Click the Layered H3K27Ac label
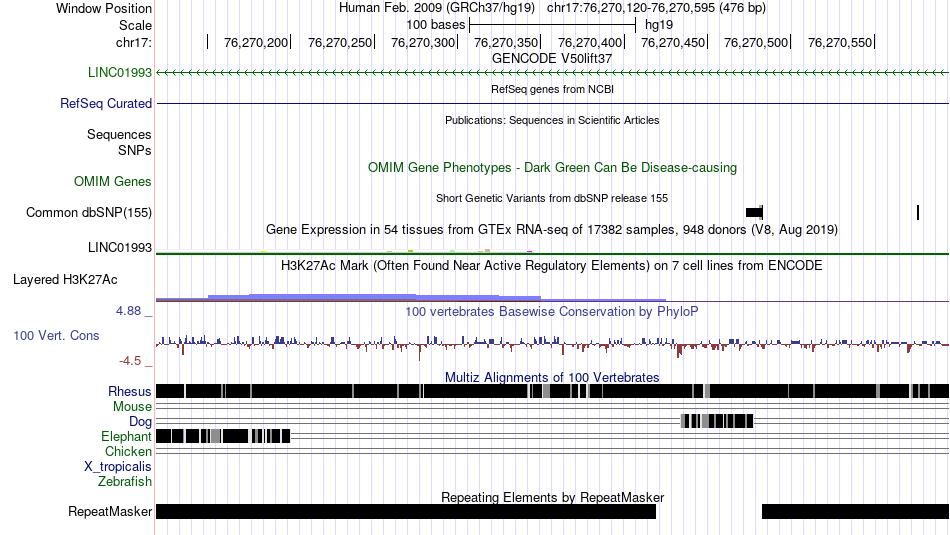 65,280
